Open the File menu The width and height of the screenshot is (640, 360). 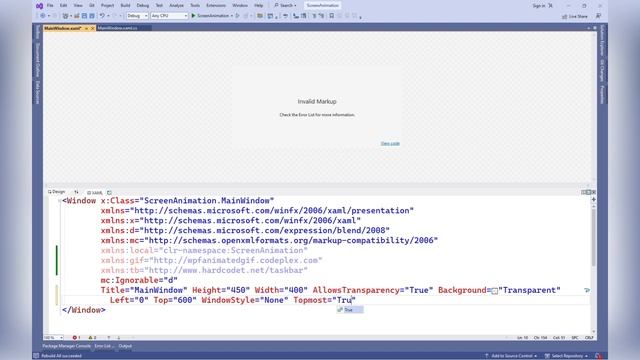(50, 5)
